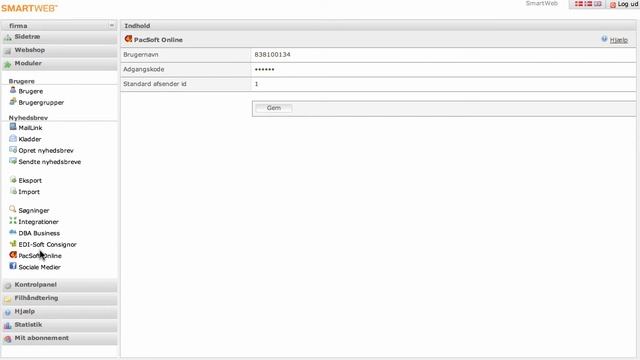The width and height of the screenshot is (640, 360).
Task: Click the Adgangskode password field
Action: [x=444, y=69]
